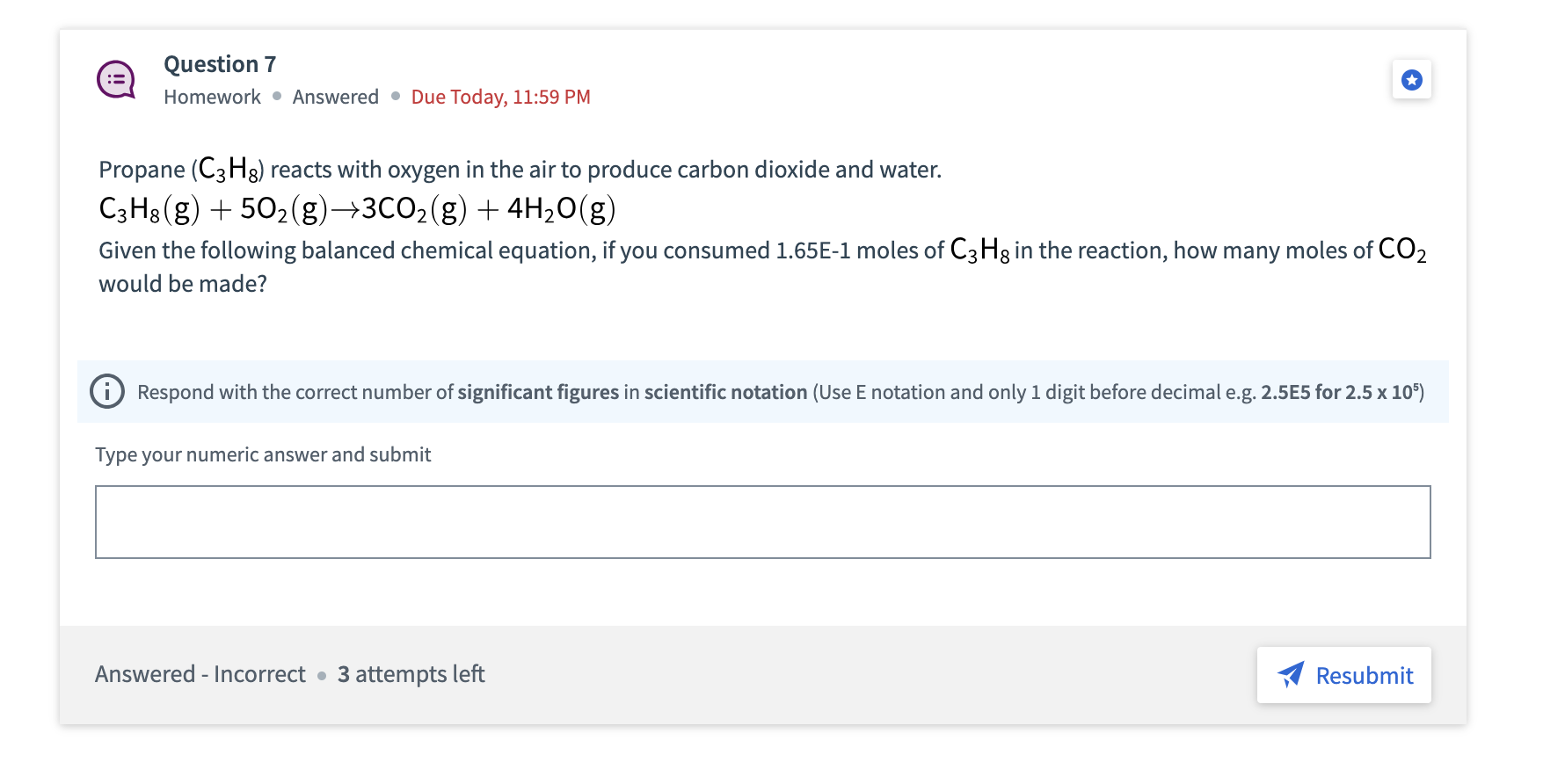Select the 'Answered' status label

pos(334,97)
